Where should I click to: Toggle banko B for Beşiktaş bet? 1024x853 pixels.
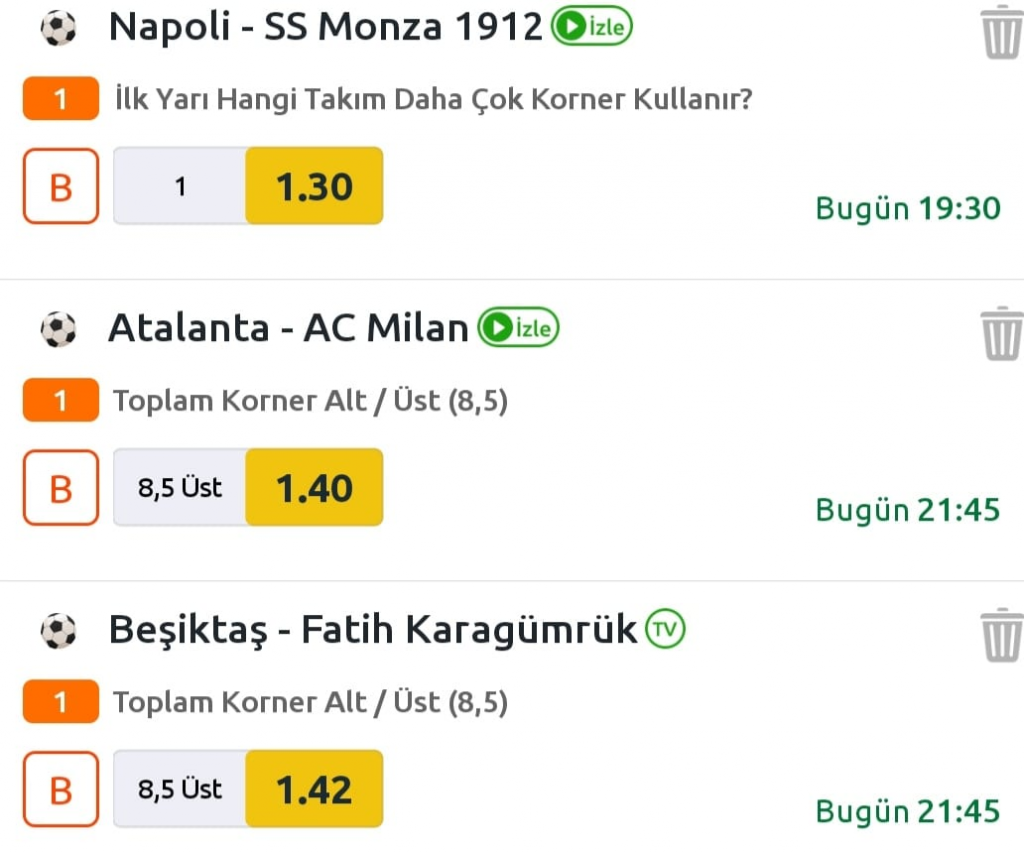point(61,789)
